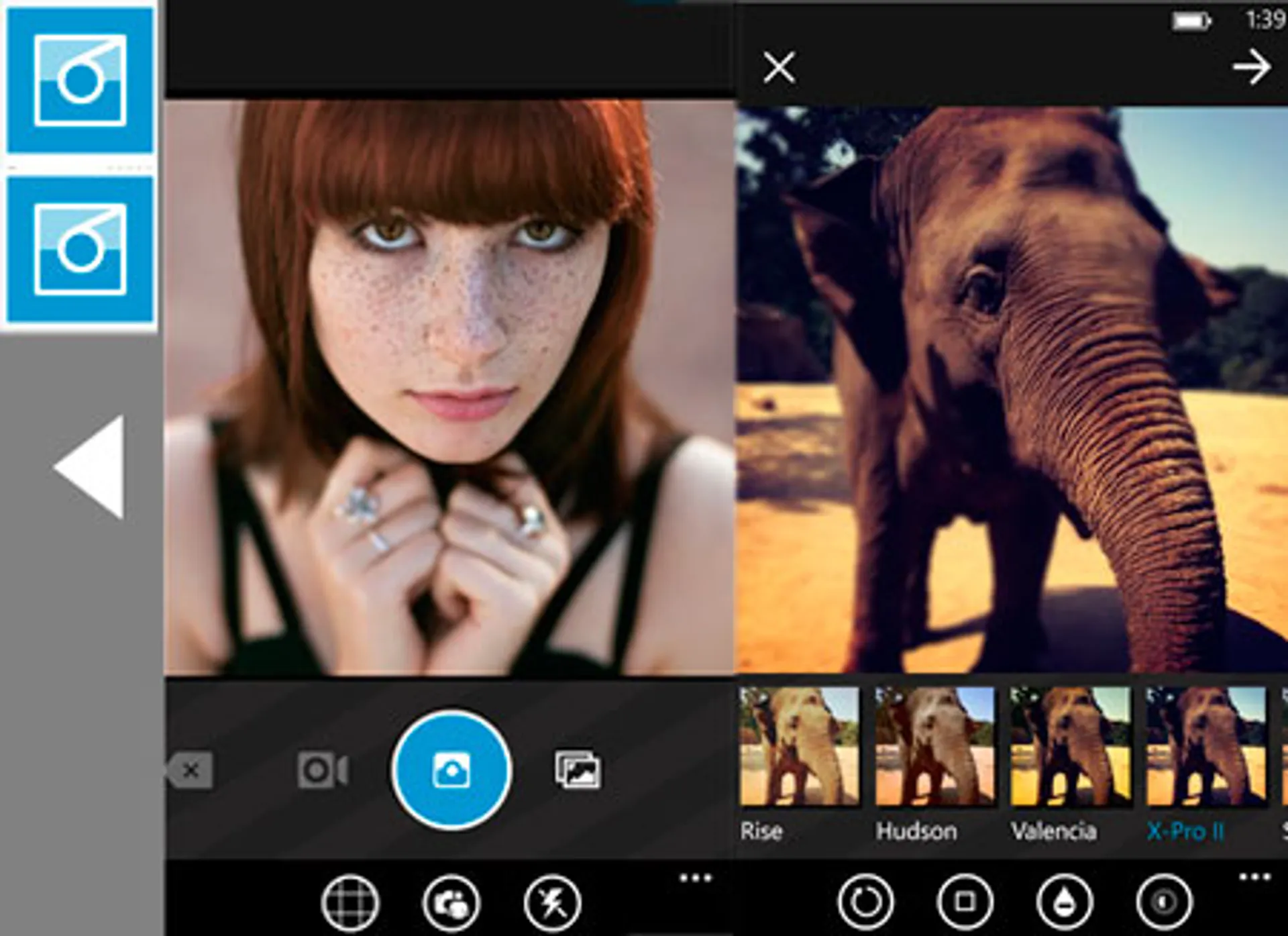The width and height of the screenshot is (1288, 936).
Task: Choose the Valencia filter
Action: click(x=1070, y=746)
